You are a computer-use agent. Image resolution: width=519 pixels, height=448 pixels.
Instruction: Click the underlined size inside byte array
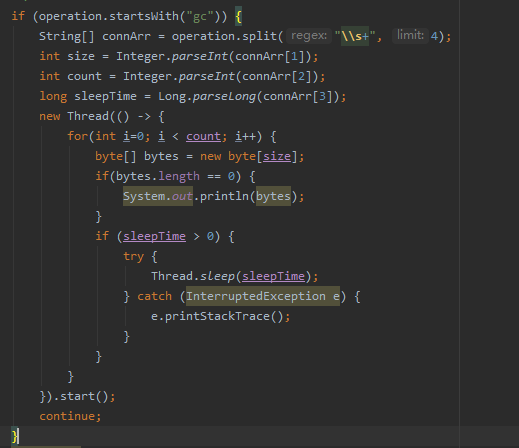coord(277,156)
